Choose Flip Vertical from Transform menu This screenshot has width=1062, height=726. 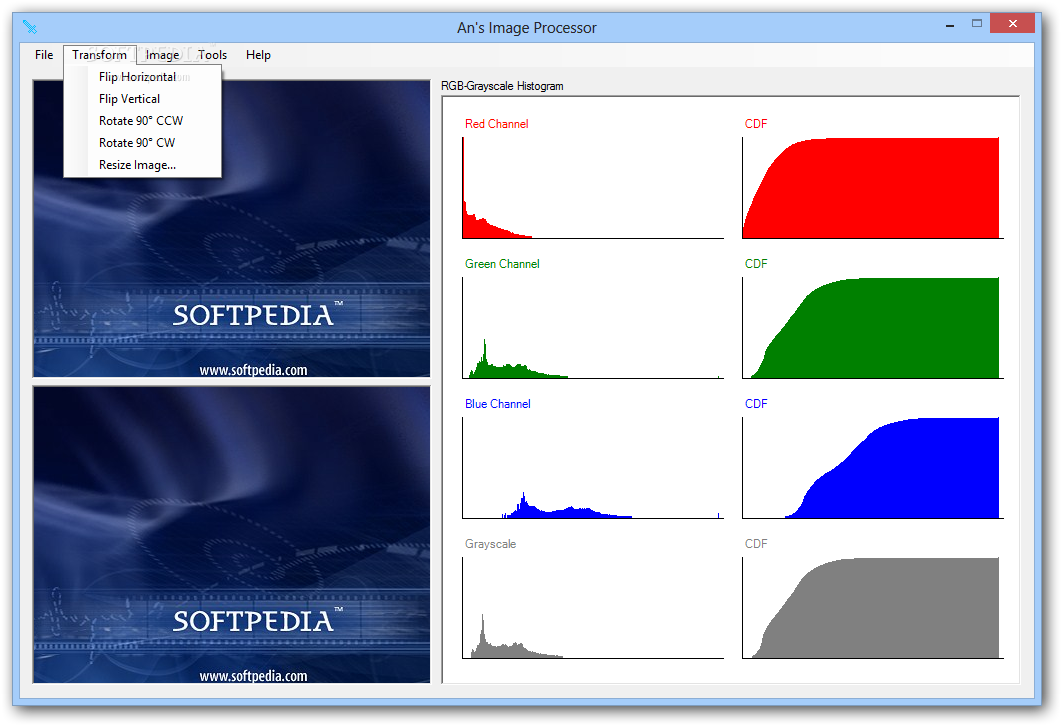(143, 99)
